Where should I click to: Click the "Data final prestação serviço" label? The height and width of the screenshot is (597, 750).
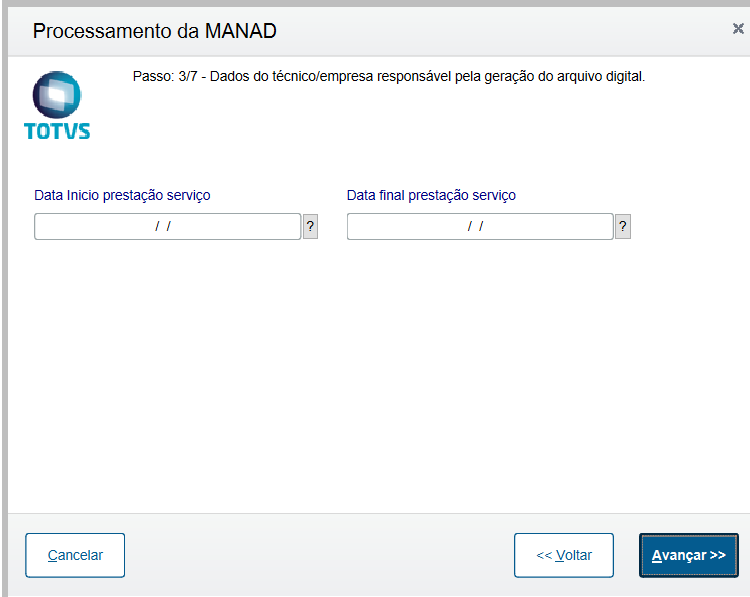pos(431,195)
